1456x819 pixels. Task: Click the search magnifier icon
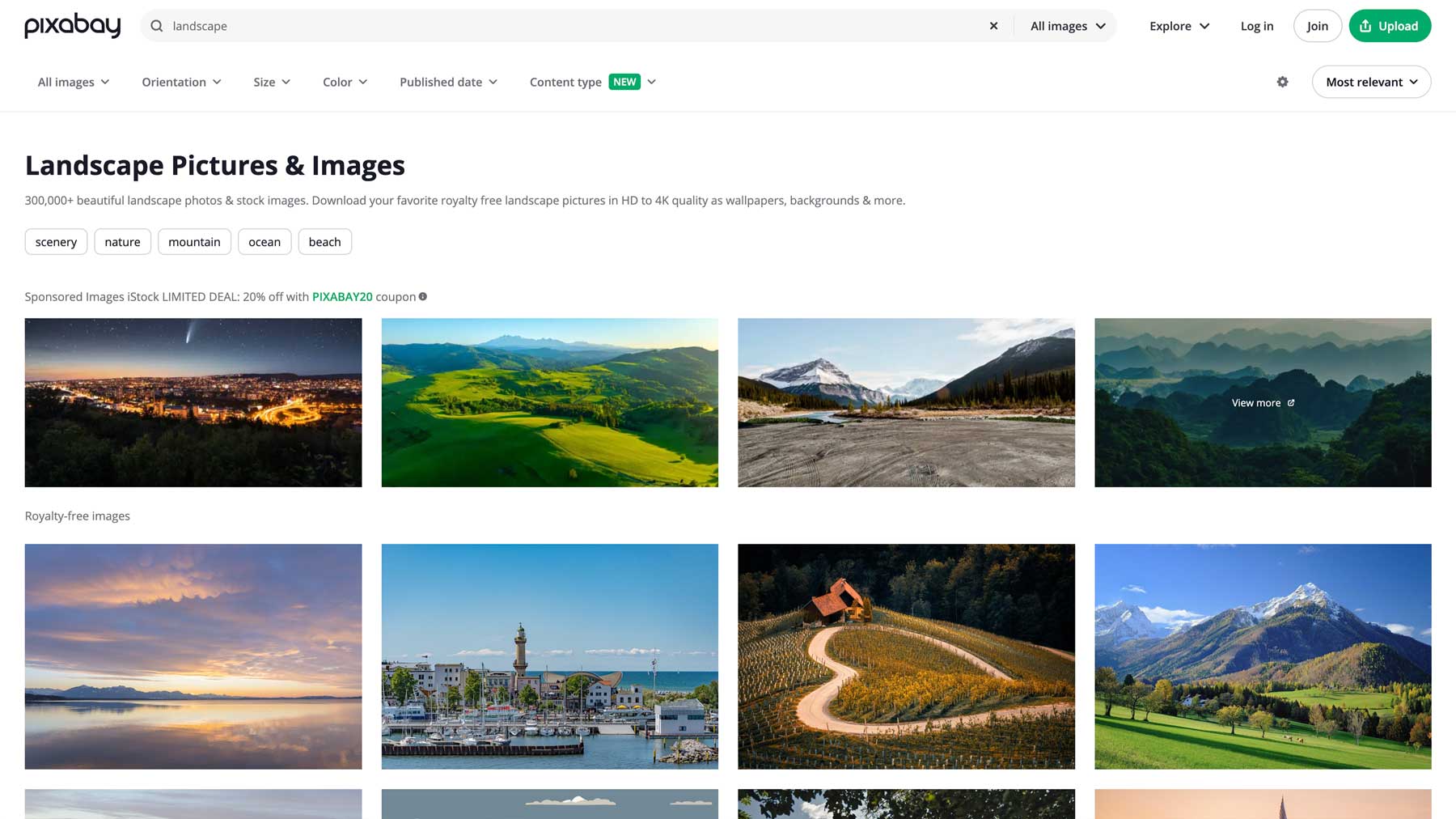click(157, 26)
